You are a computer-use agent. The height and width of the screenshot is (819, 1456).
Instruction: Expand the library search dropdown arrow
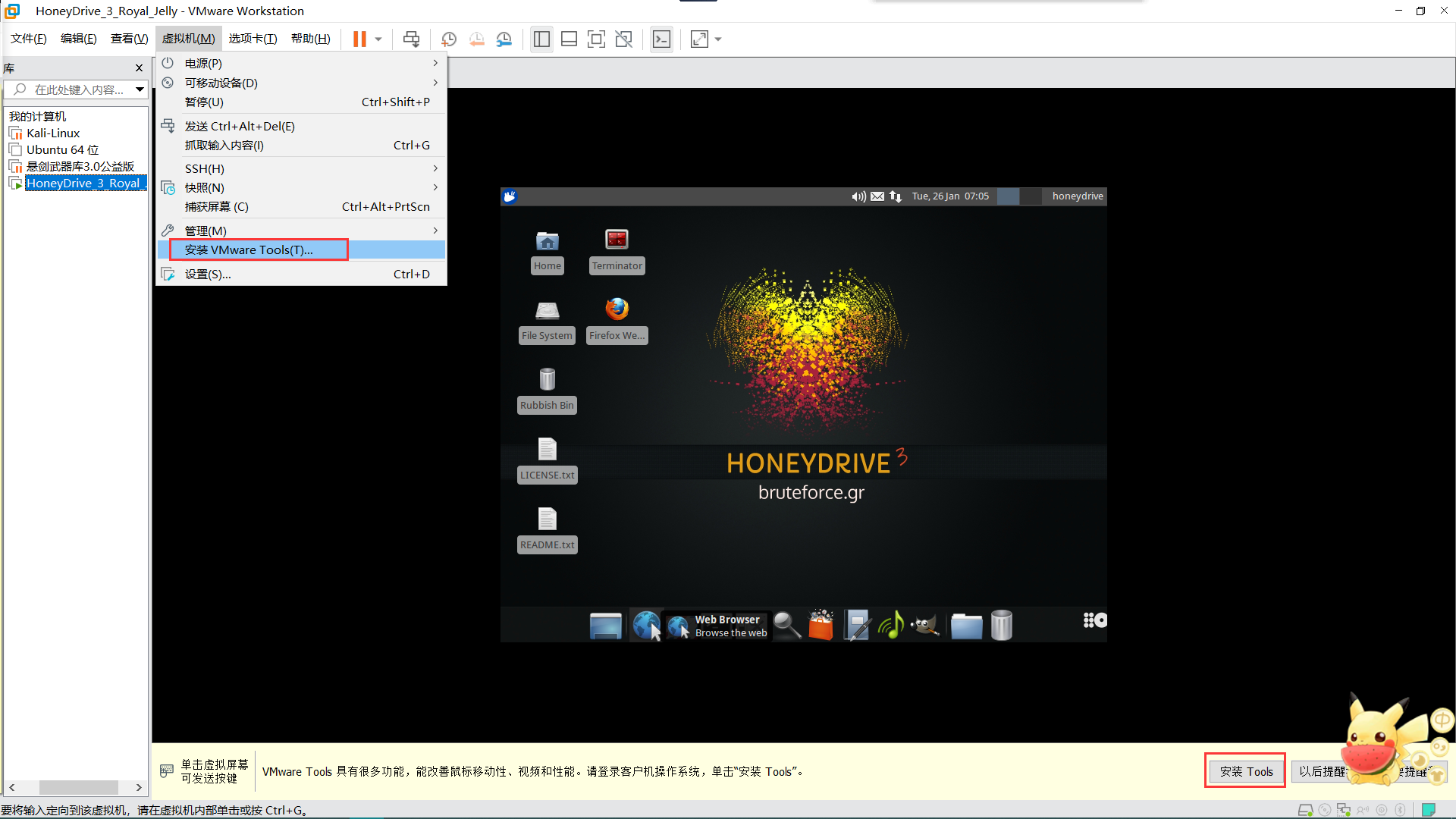pyautogui.click(x=140, y=89)
